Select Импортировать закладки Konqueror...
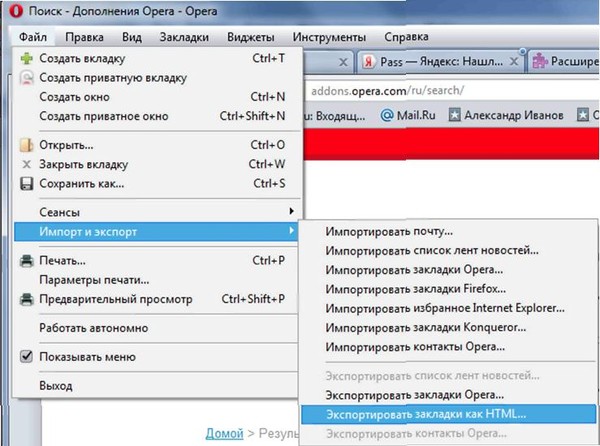This screenshot has height=446, width=600. point(448,328)
